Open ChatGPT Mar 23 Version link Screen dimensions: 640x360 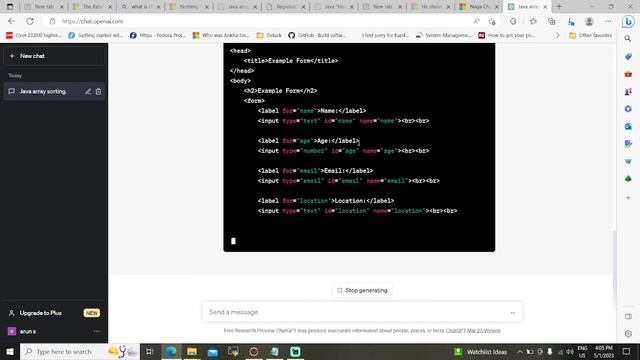point(473,331)
